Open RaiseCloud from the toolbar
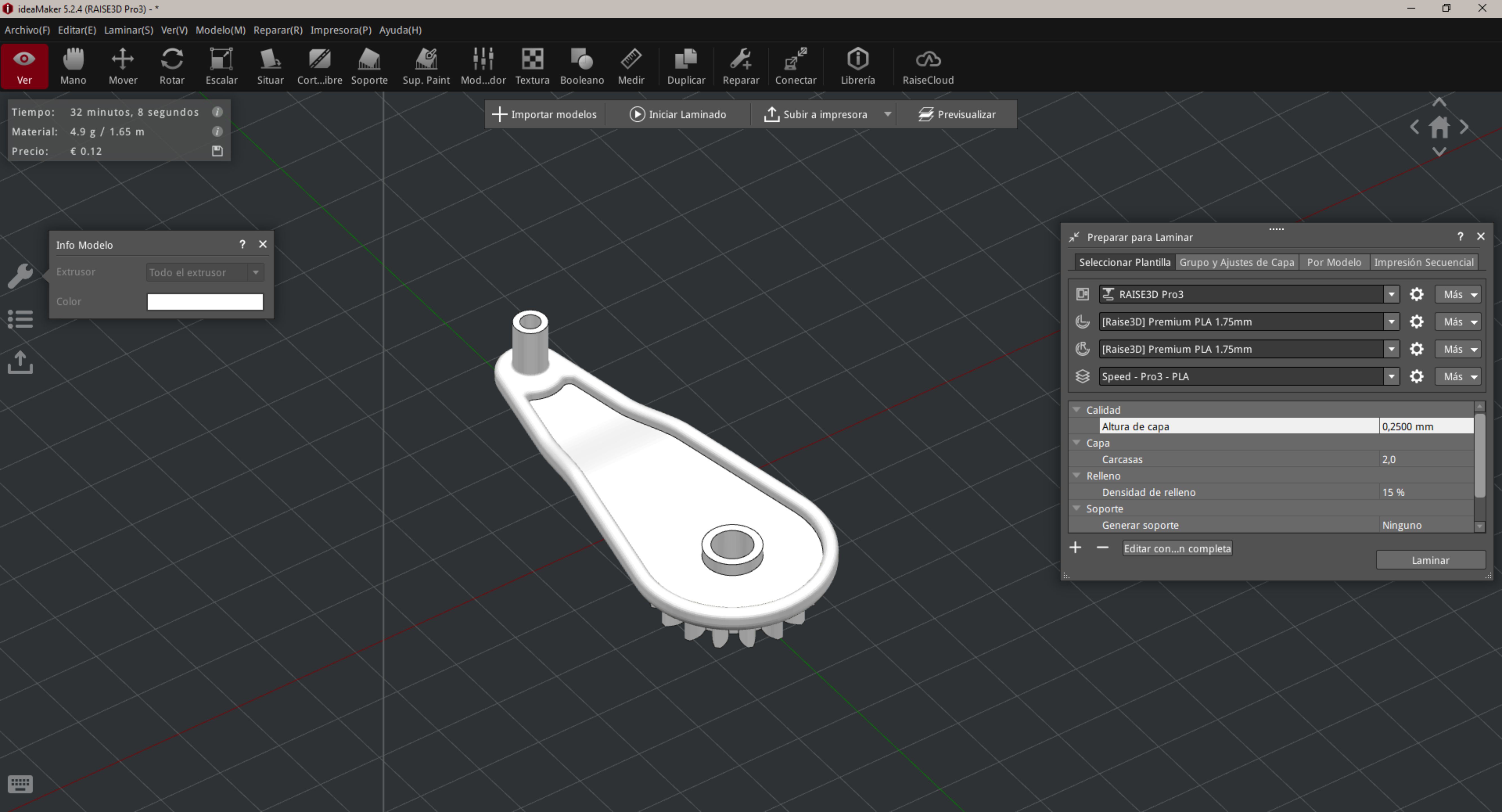Image resolution: width=1502 pixels, height=812 pixels. pyautogui.click(x=928, y=66)
